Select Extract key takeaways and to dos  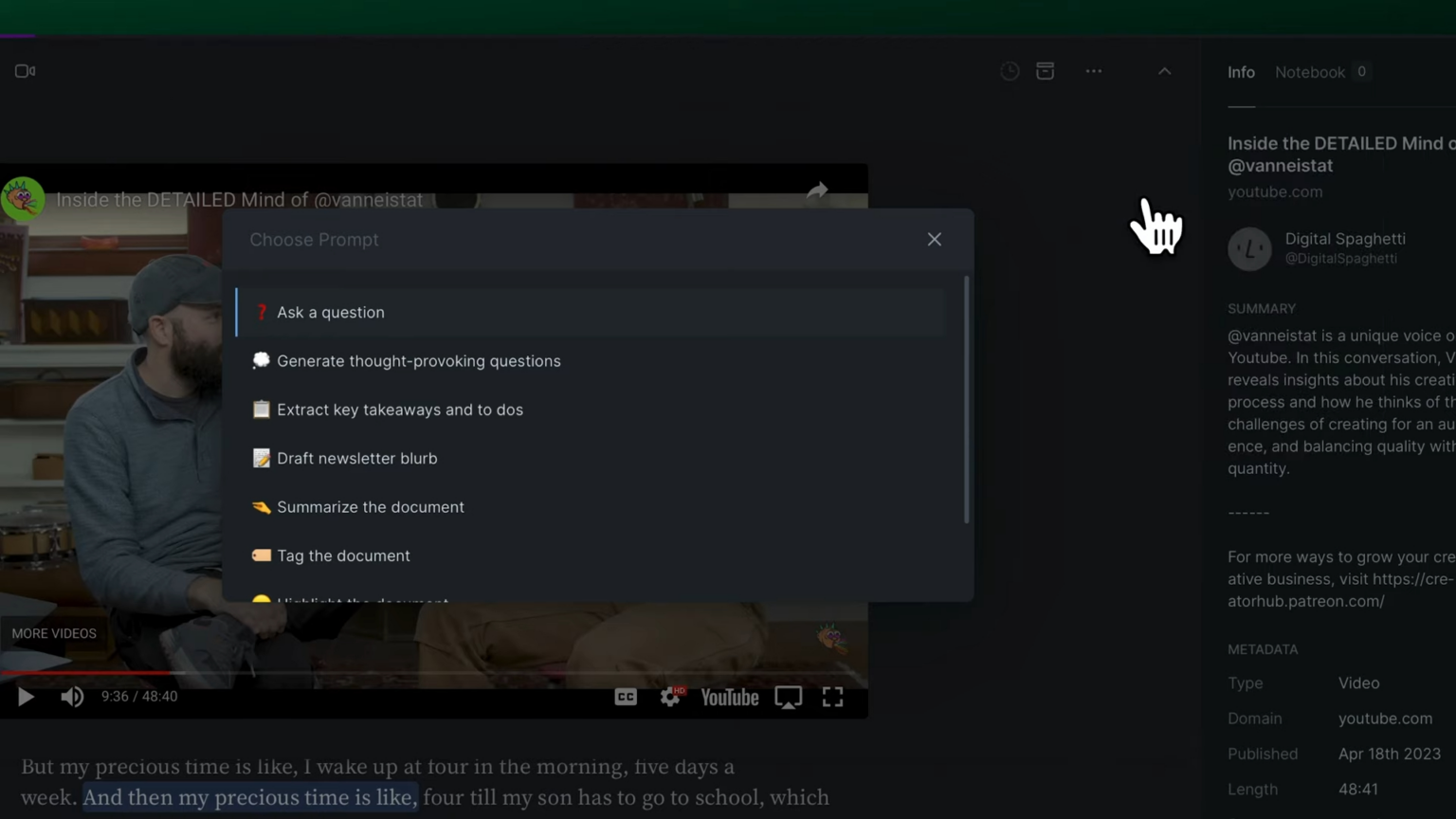(591, 409)
